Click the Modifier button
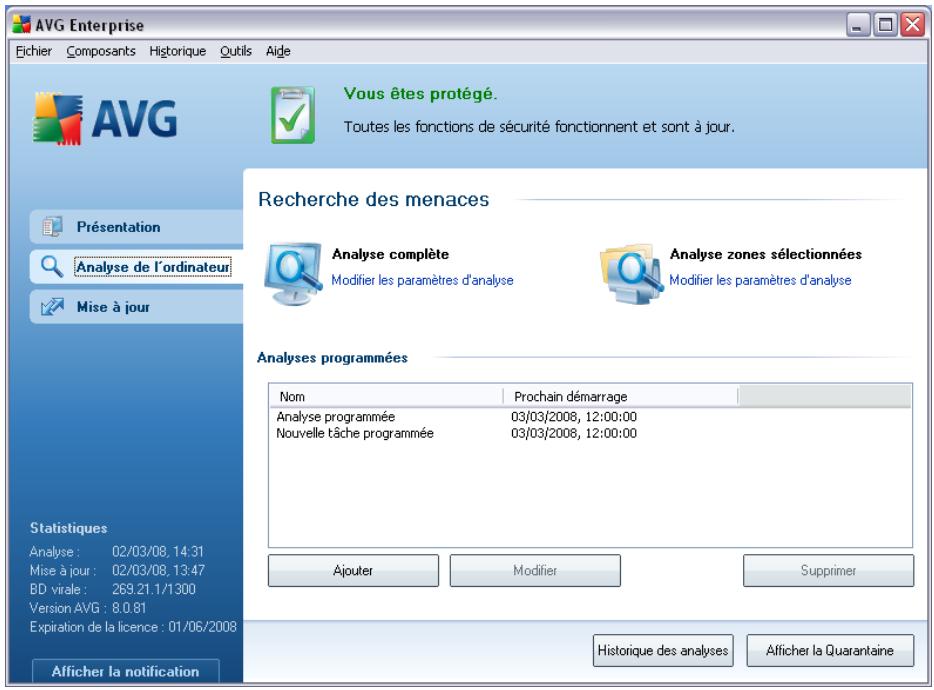 [x=535, y=570]
